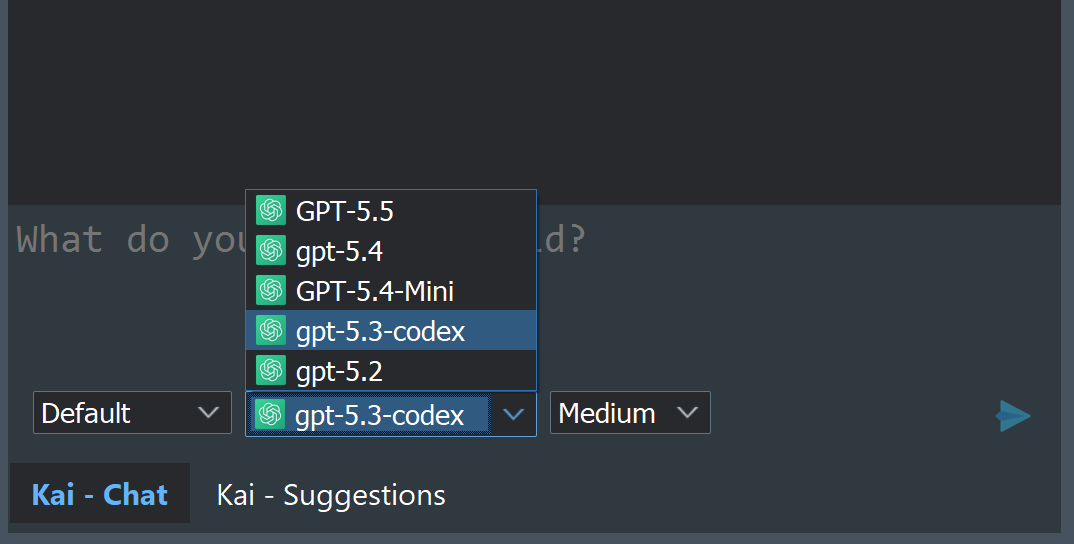The width and height of the screenshot is (1074, 544).
Task: Click the OpenAI icon inside the model combo box
Action: pos(270,415)
